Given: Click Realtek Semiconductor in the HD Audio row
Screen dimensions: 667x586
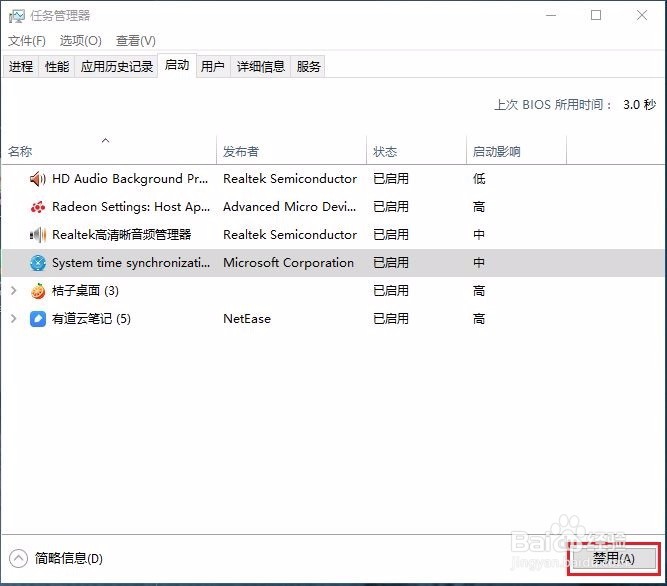Looking at the screenshot, I should (x=290, y=179).
